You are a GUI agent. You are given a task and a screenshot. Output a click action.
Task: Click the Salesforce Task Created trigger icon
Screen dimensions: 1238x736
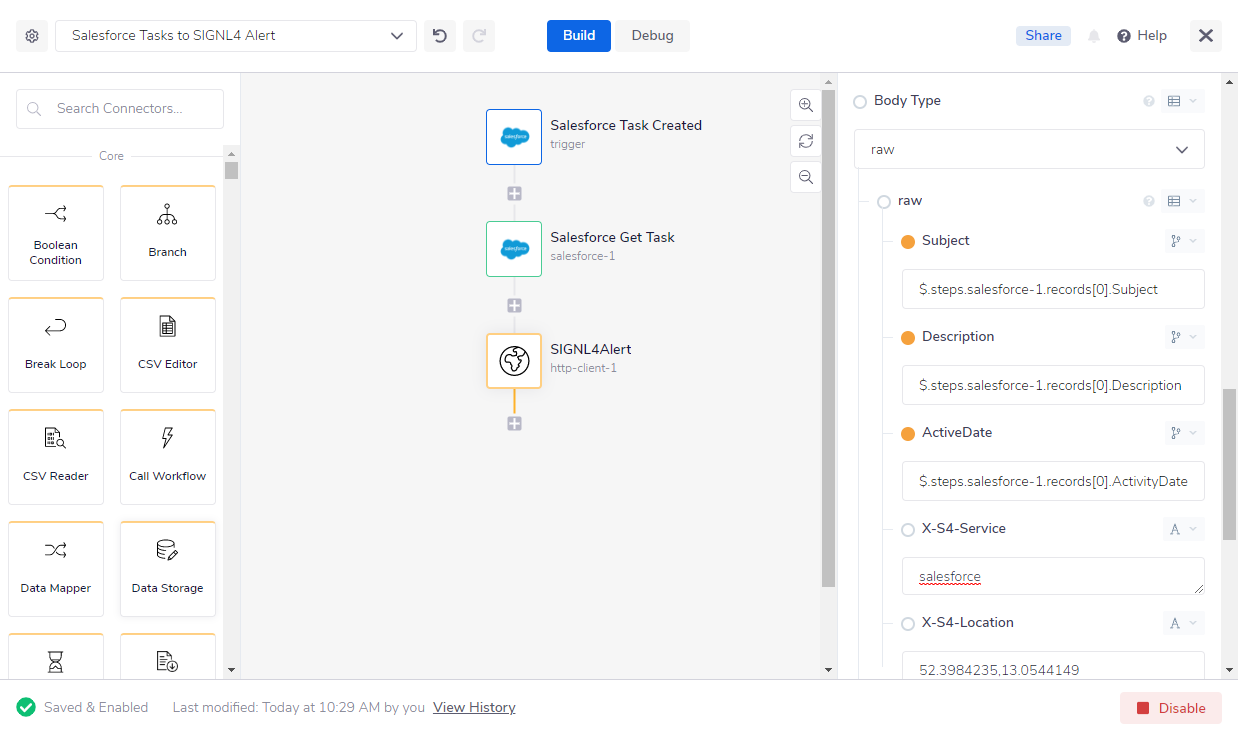pos(514,137)
